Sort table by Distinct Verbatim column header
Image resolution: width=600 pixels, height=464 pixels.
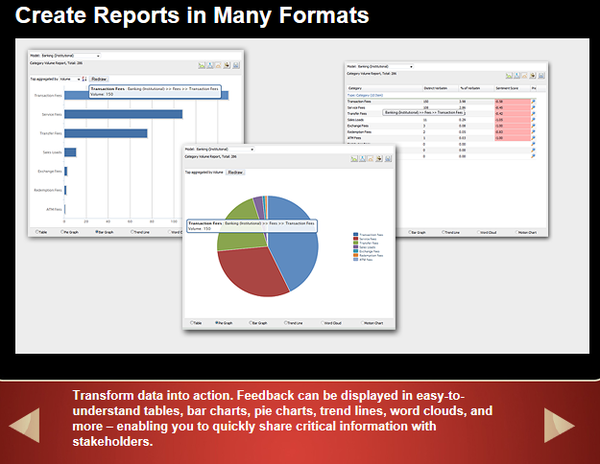click(440, 88)
